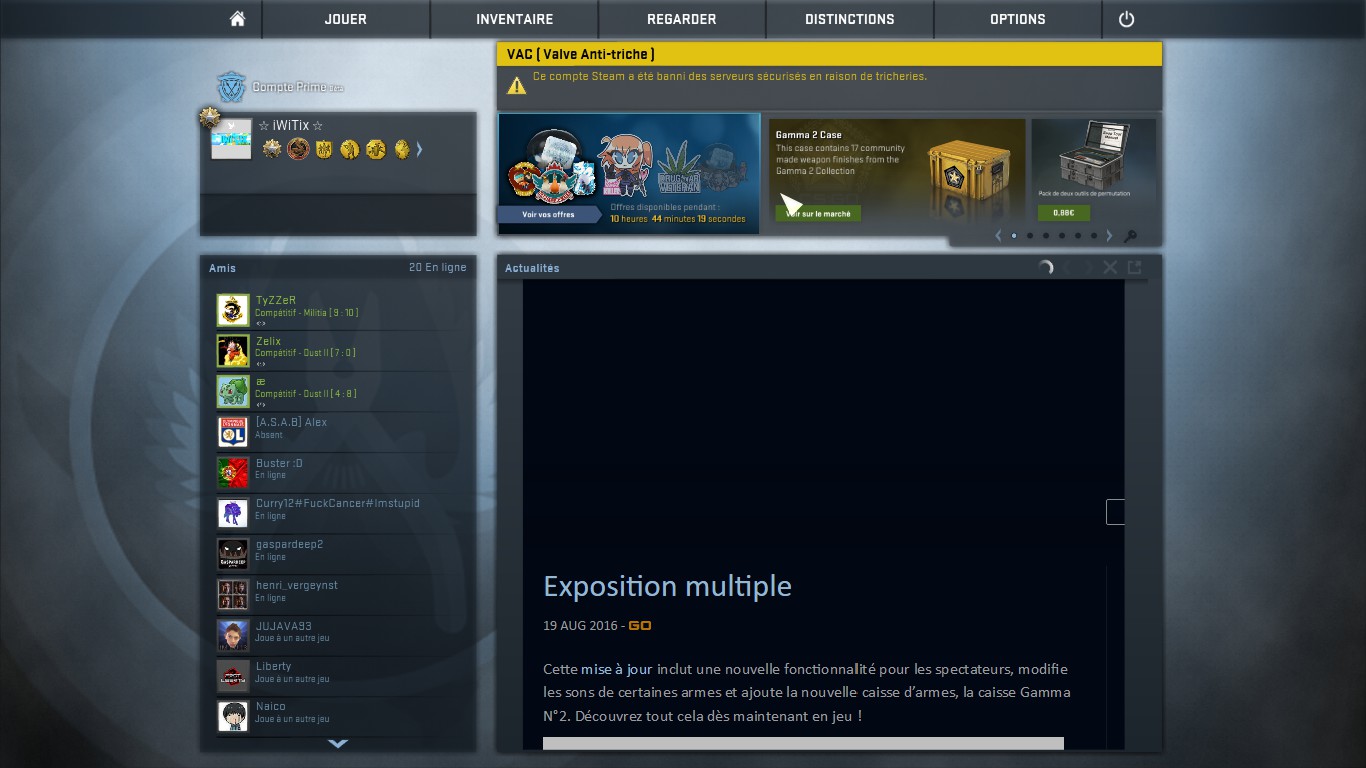Click the rank badge on iWiTix's avatar
The width and height of the screenshot is (1366, 768).
click(210, 117)
